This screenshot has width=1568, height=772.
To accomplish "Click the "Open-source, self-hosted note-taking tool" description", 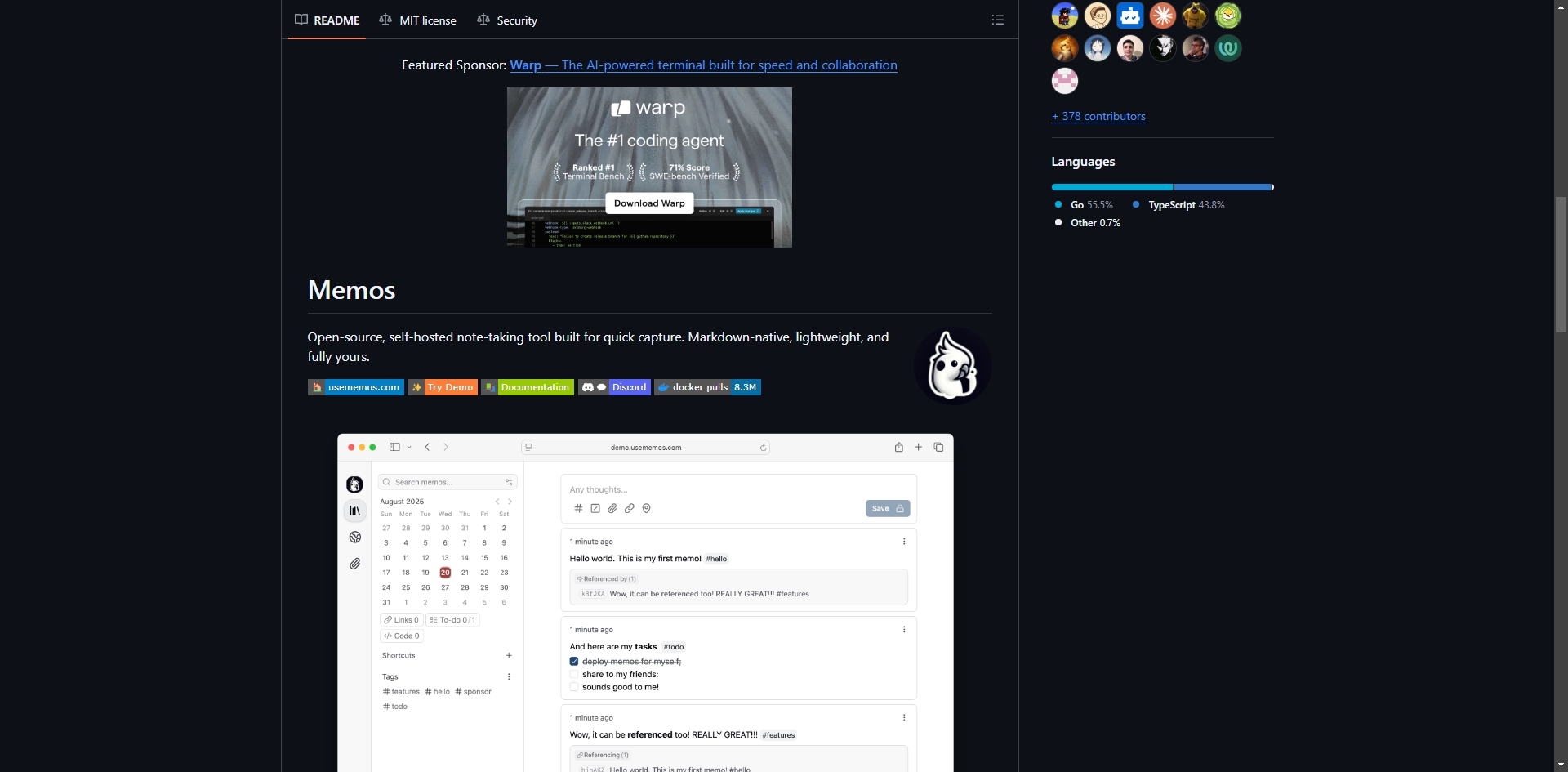I will (598, 347).
